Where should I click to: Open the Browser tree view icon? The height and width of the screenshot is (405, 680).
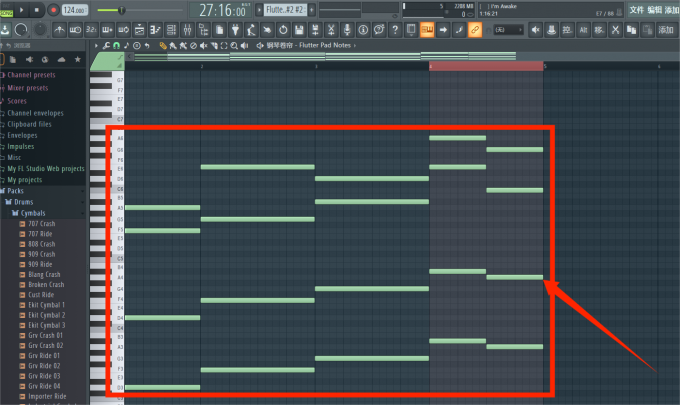[x=203, y=30]
